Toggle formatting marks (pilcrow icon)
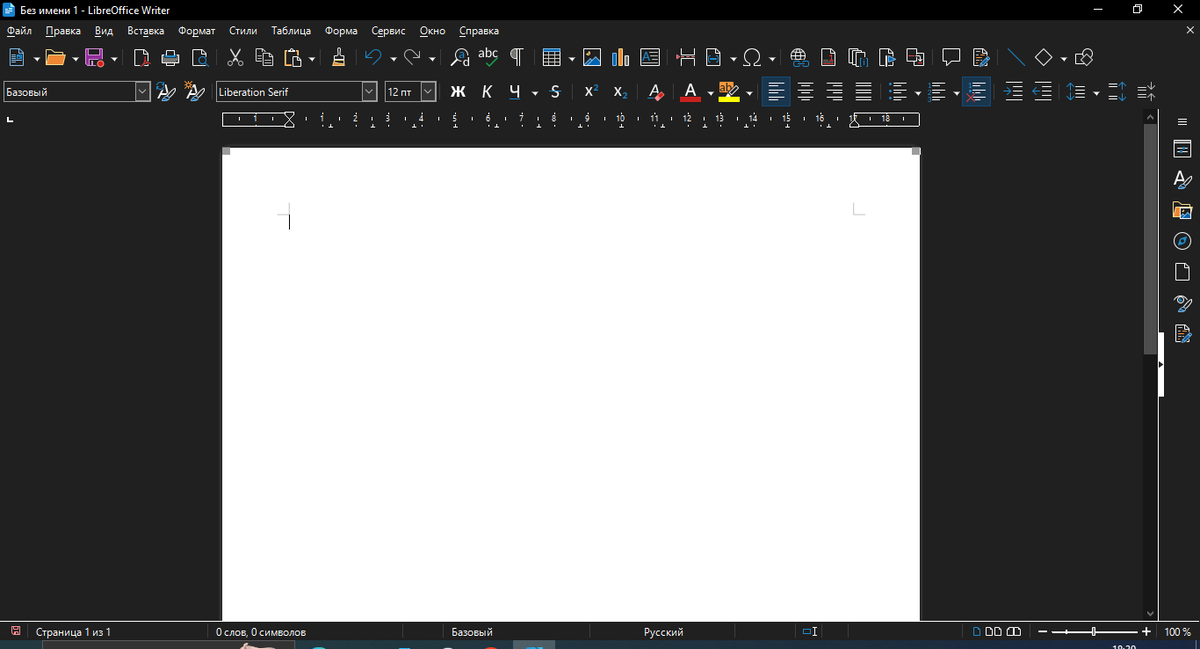Image resolution: width=1200 pixels, height=649 pixels. [517, 58]
